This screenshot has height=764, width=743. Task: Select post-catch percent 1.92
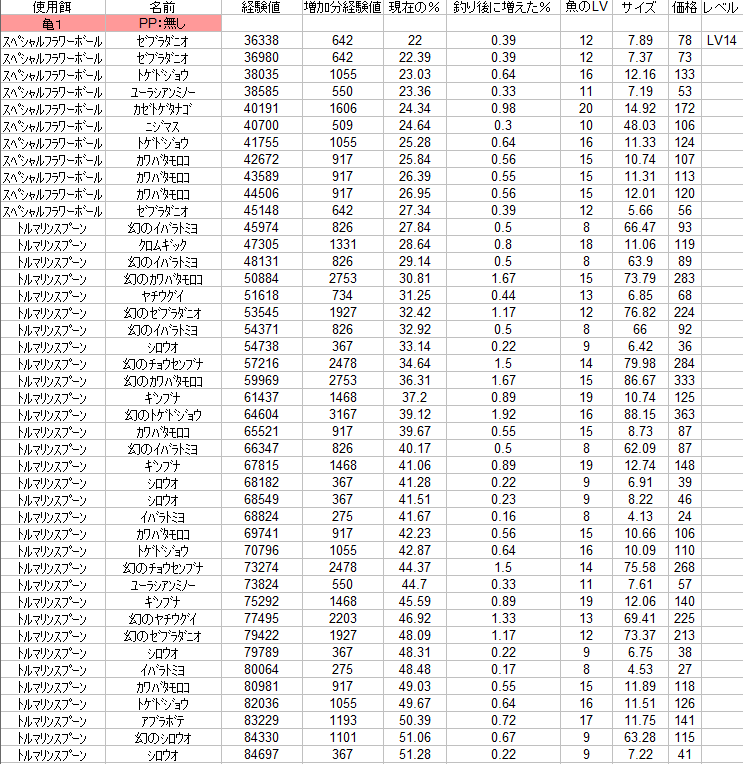(503, 415)
